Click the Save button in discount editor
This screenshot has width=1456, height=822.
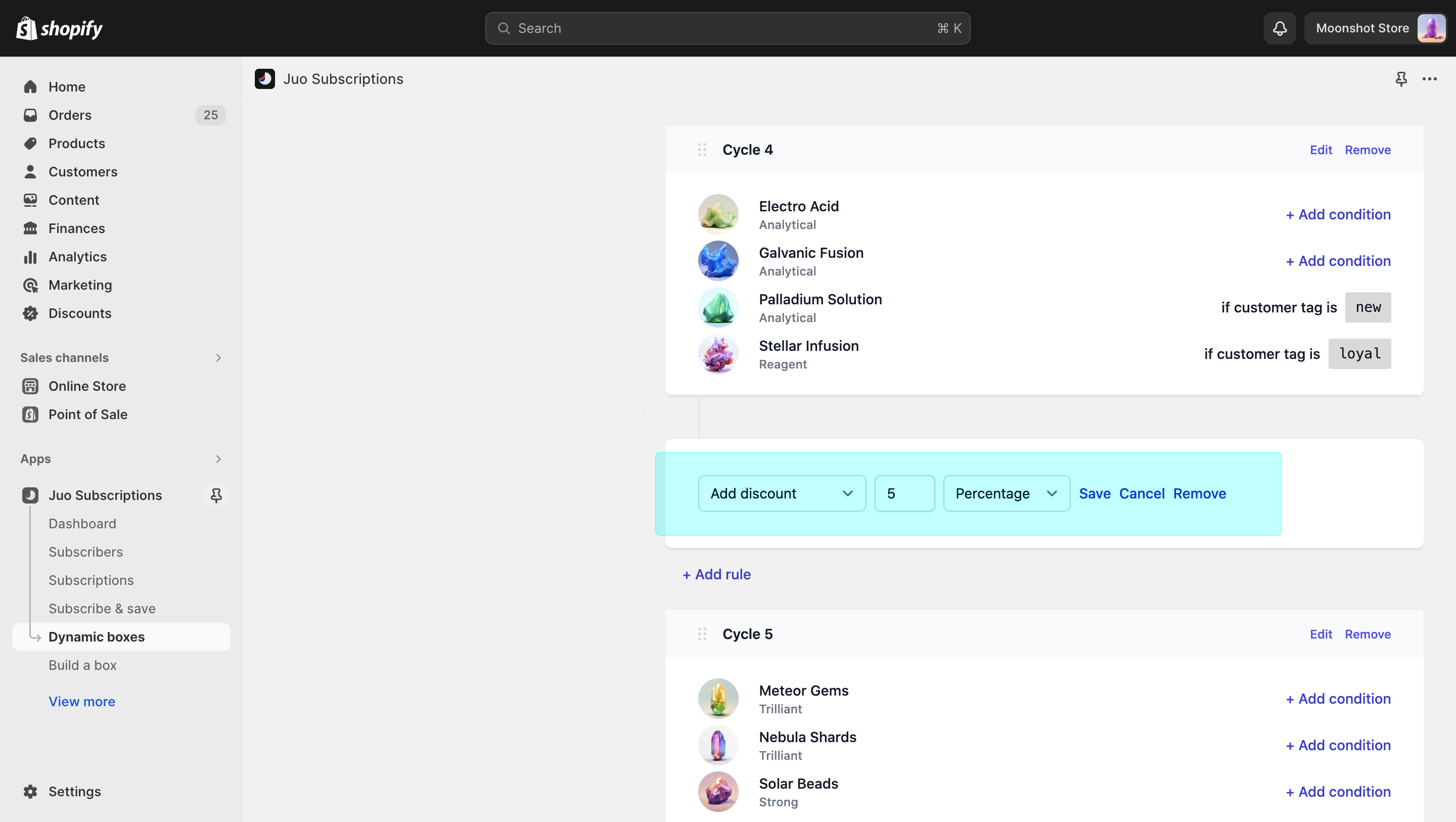pyautogui.click(x=1095, y=493)
